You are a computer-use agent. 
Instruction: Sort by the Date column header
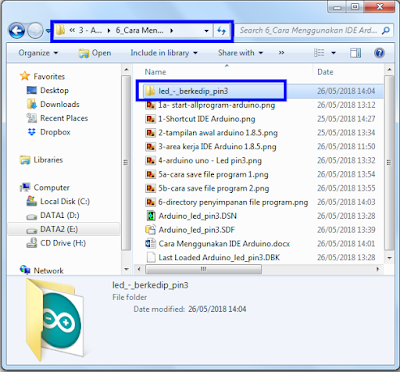(x=325, y=72)
